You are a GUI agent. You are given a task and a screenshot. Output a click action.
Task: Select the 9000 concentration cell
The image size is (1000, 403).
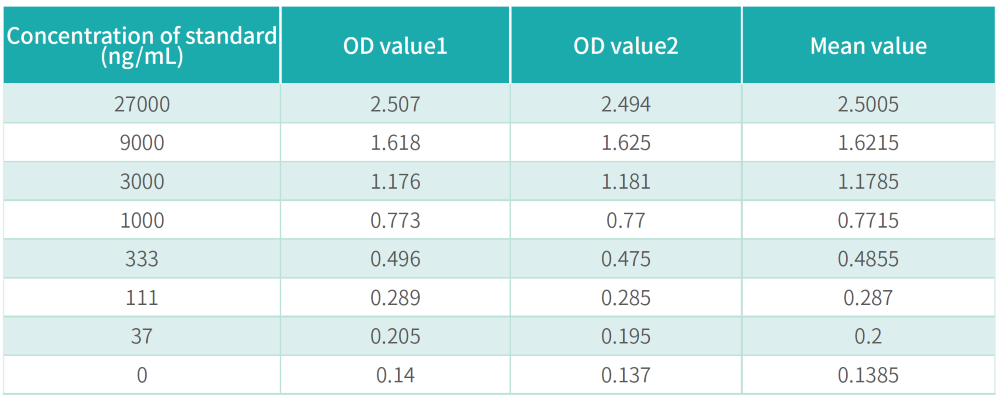click(141, 143)
